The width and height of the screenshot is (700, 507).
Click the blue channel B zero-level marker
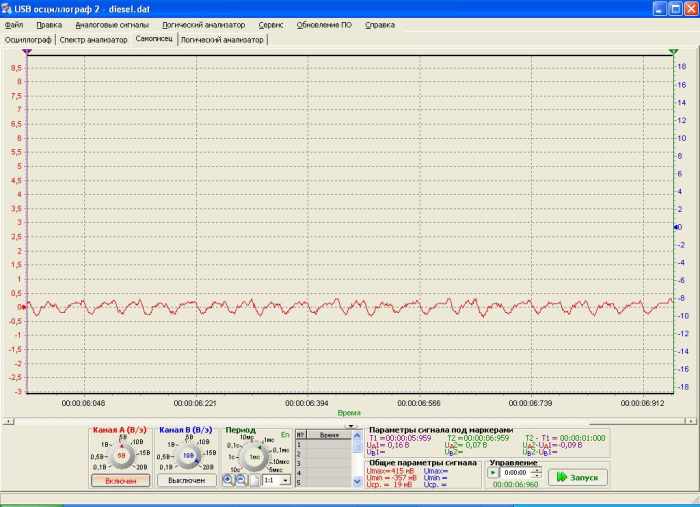(675, 227)
